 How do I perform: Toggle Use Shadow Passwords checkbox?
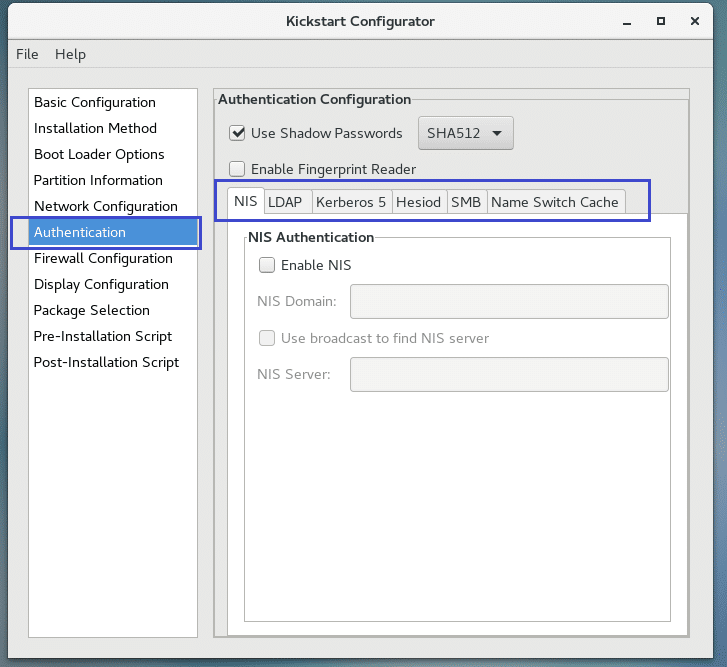pos(238,133)
